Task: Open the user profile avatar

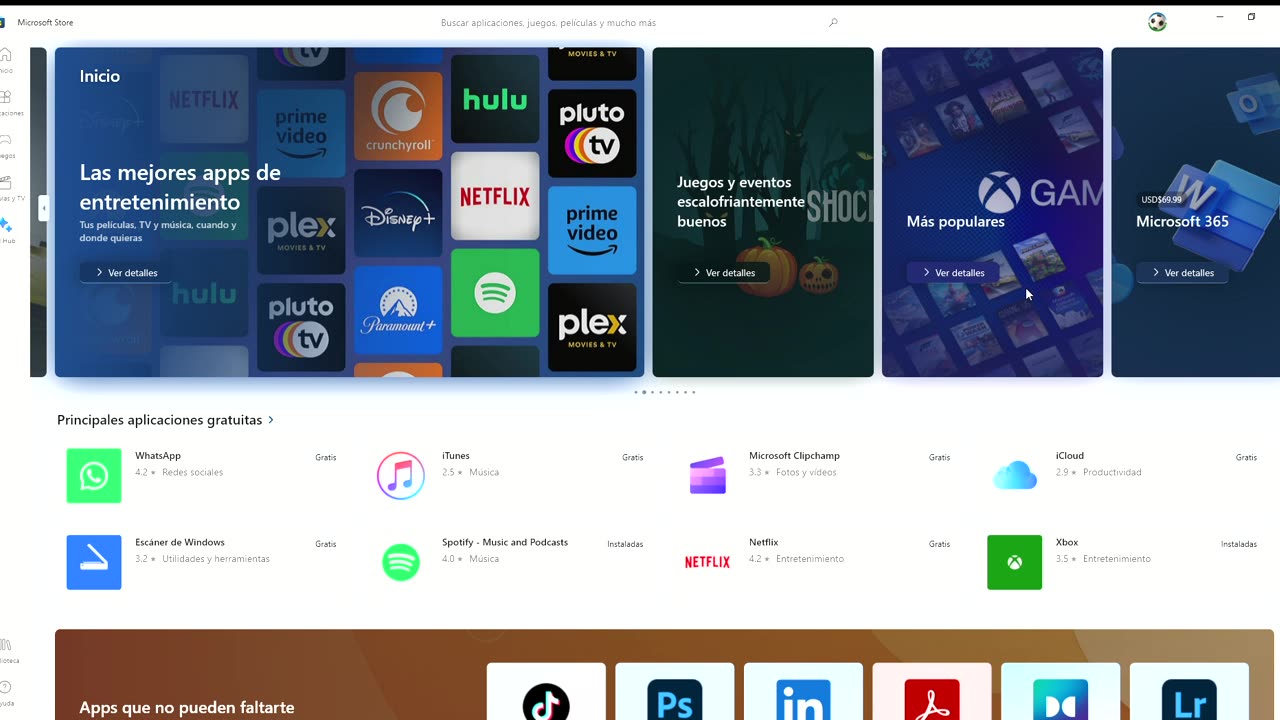Action: (1157, 22)
